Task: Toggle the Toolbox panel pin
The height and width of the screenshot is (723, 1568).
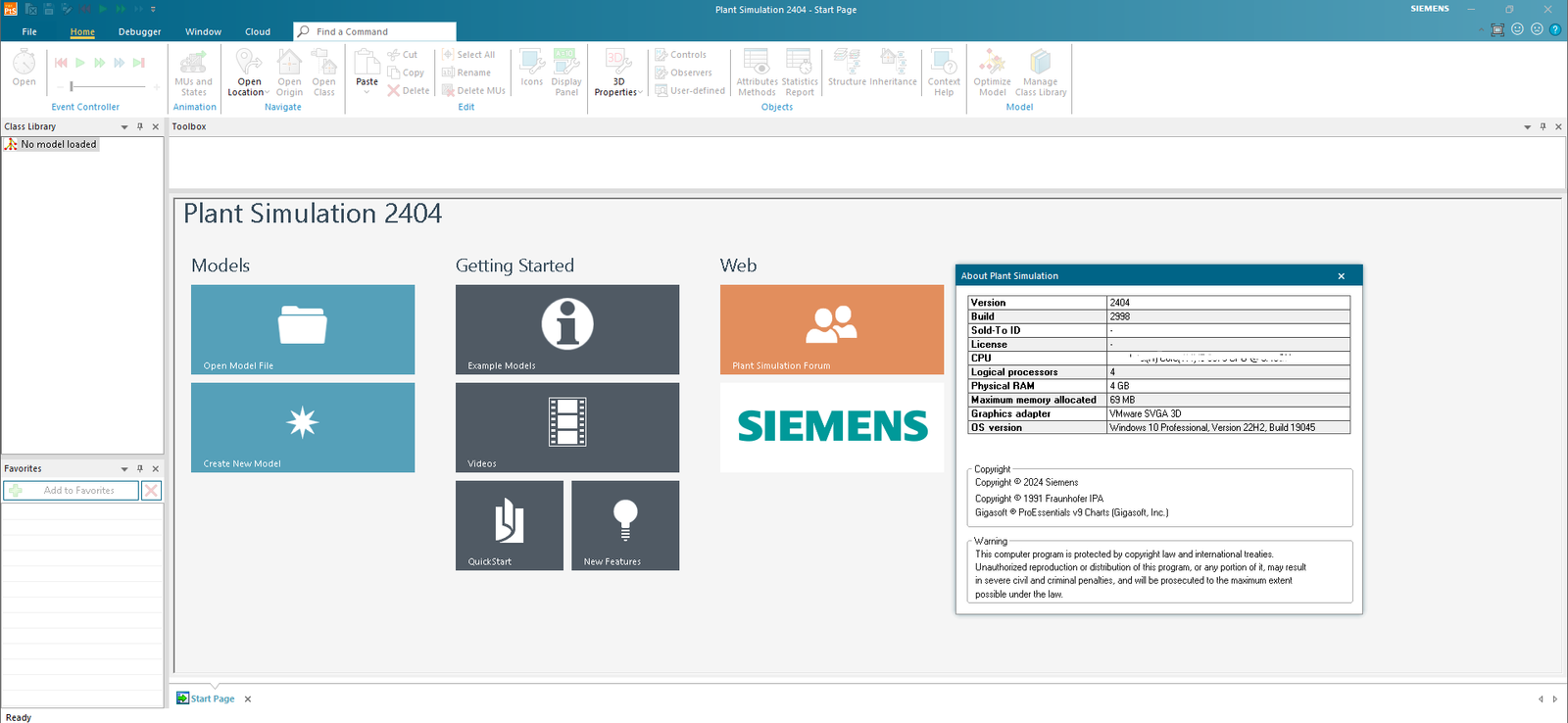Action: tap(1543, 126)
